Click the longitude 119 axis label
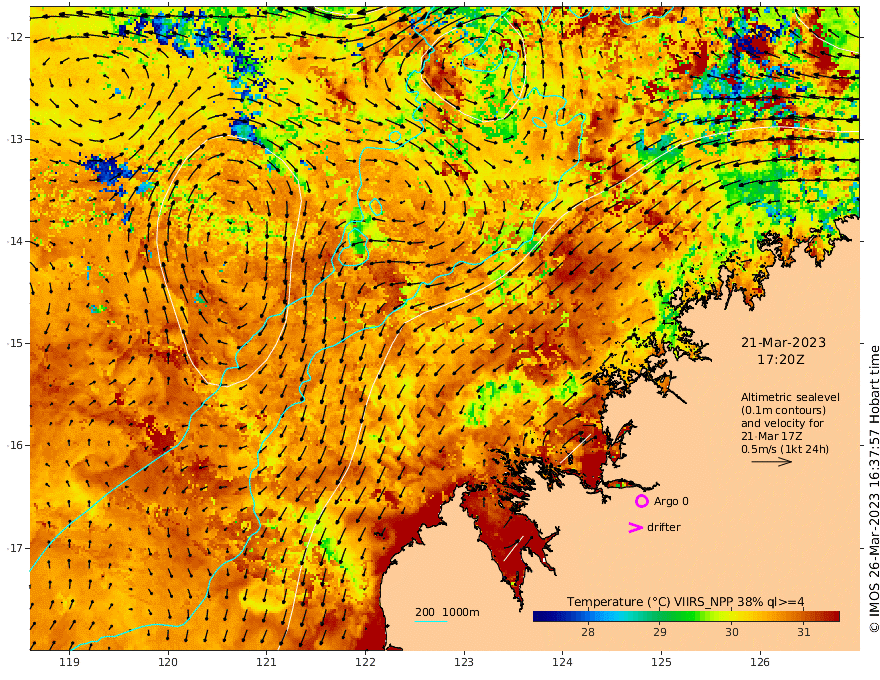The width and height of the screenshot is (880, 680). [70, 662]
